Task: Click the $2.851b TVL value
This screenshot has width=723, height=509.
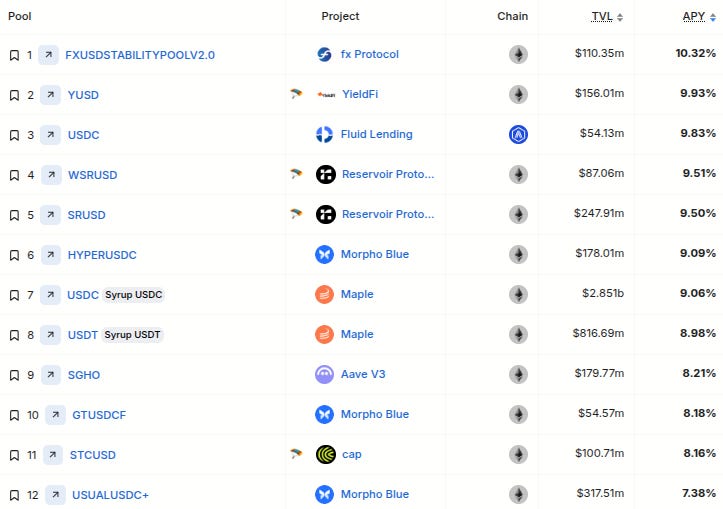Action: pos(603,293)
